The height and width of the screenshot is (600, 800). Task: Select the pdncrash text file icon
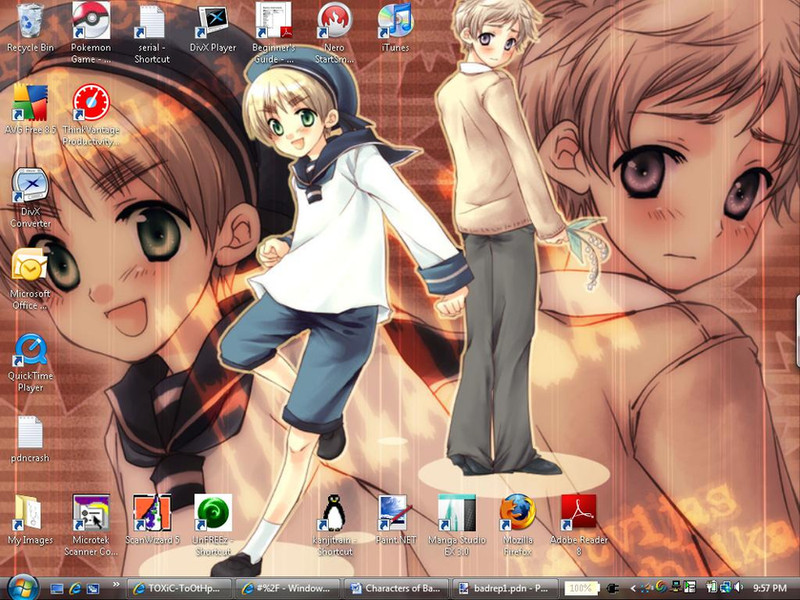(30, 432)
